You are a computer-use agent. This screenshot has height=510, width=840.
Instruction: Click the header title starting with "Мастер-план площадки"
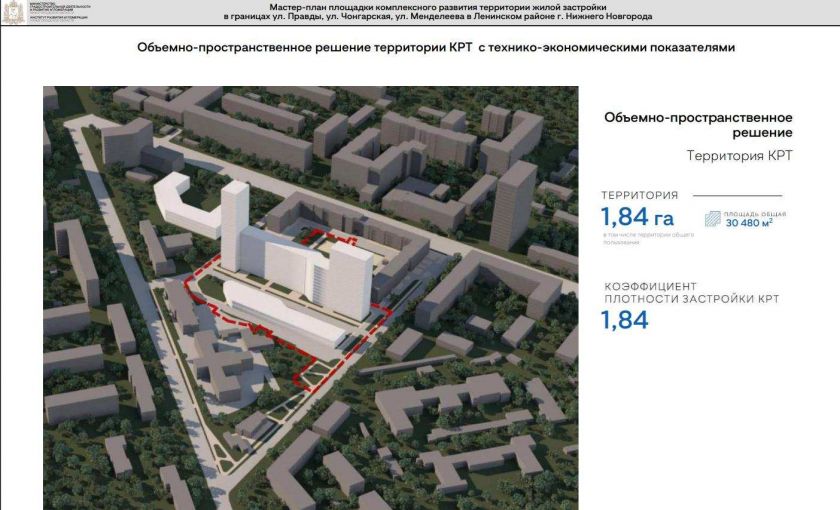438,7
